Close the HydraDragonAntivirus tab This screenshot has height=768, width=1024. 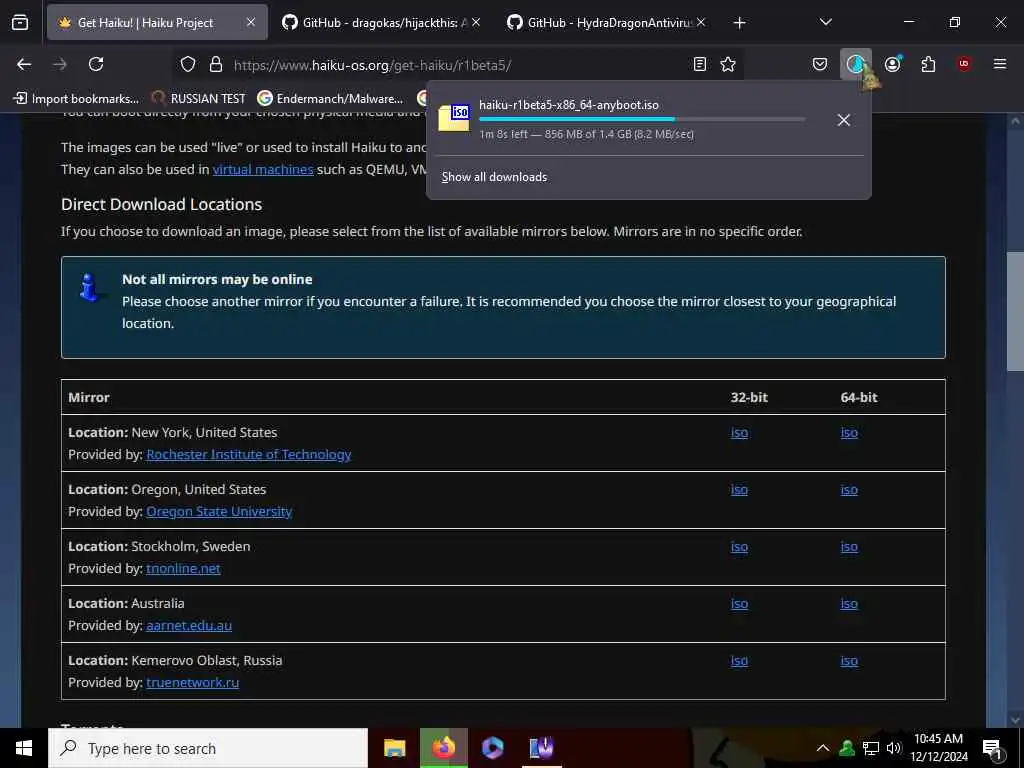click(701, 23)
